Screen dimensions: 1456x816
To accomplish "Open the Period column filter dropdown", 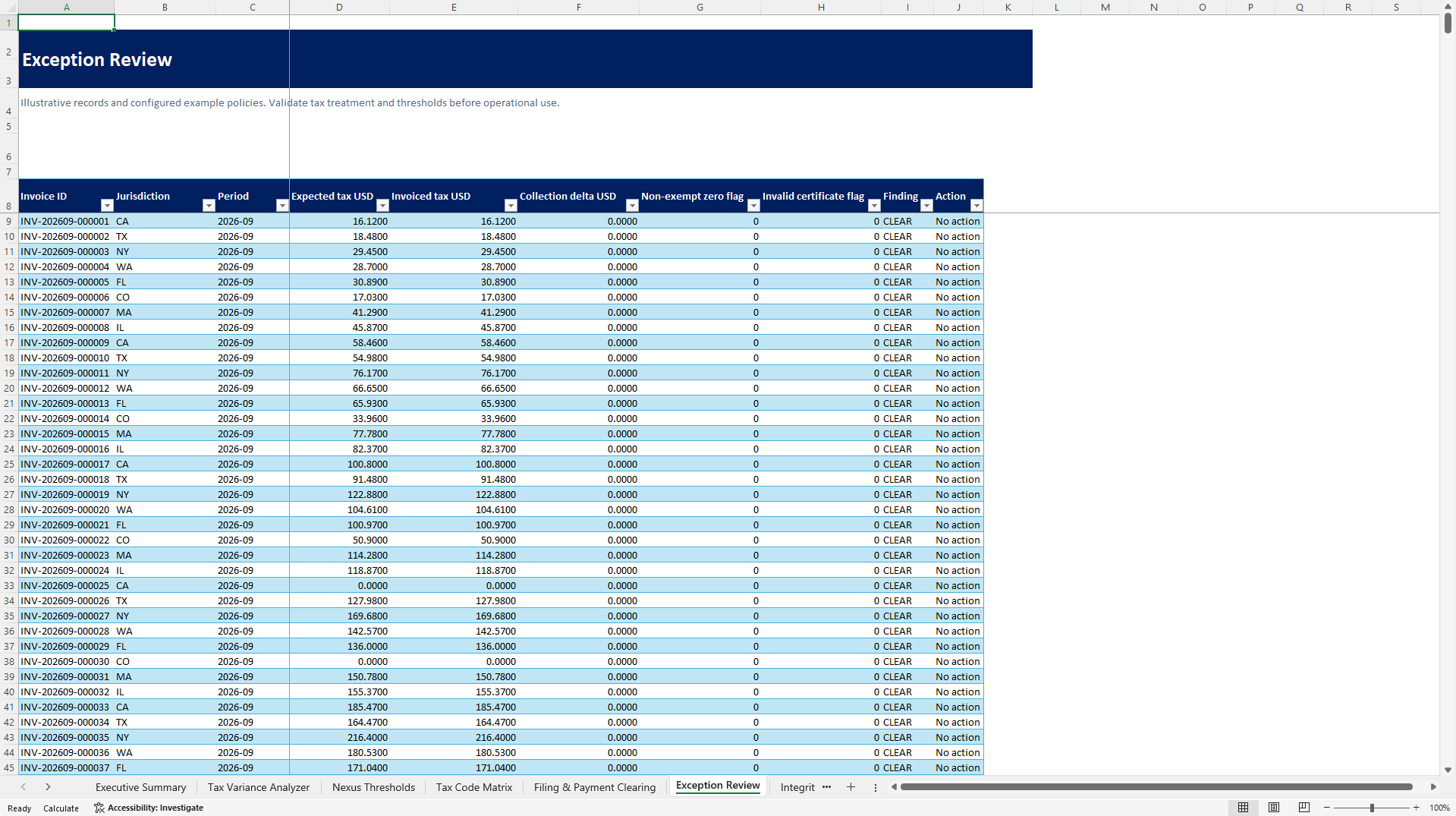I will click(282, 206).
